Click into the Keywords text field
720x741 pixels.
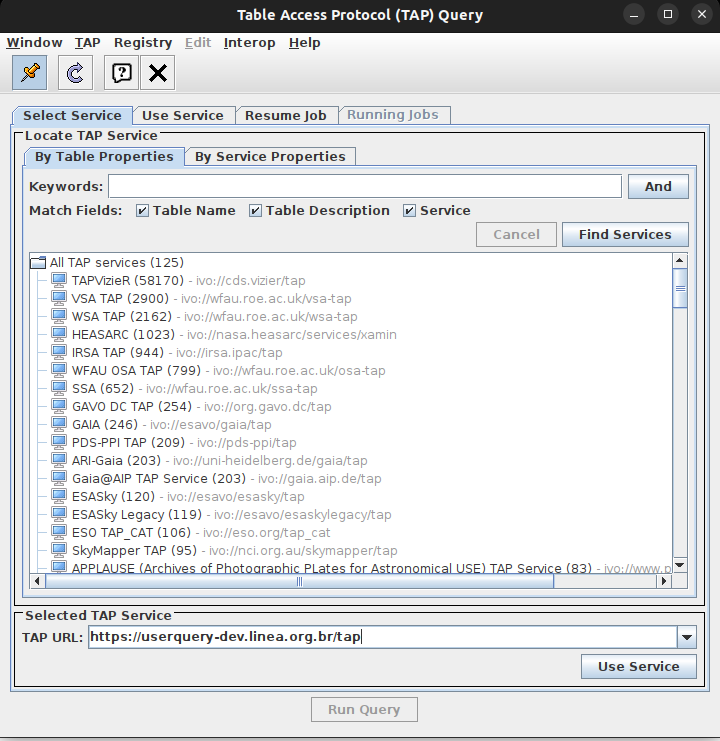point(365,187)
